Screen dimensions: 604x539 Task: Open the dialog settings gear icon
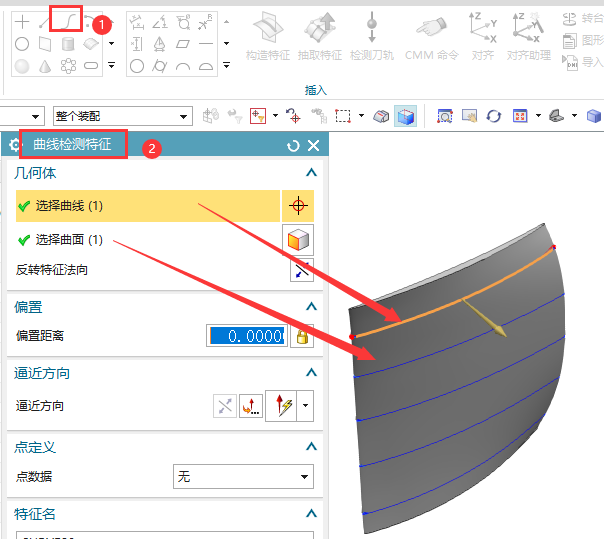15,145
